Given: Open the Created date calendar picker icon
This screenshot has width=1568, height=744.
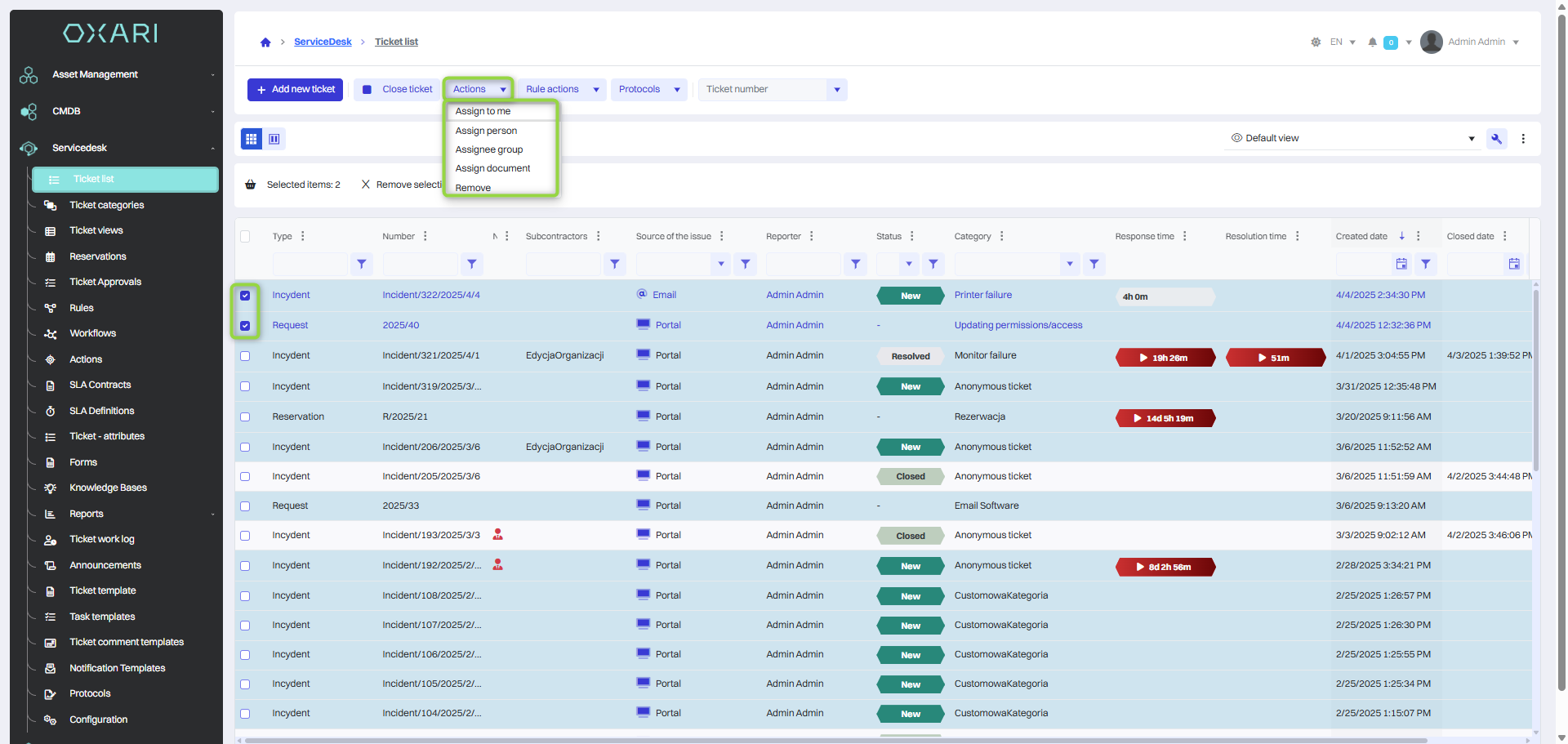Looking at the screenshot, I should coord(1401,264).
